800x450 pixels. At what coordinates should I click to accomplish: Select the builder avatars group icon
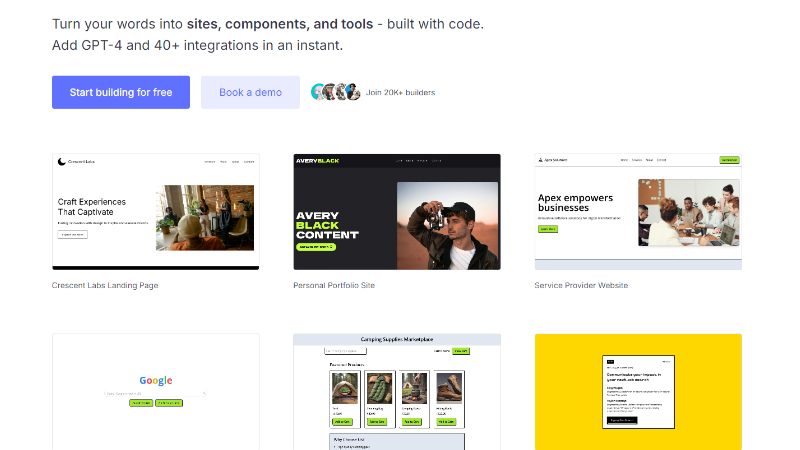(336, 92)
